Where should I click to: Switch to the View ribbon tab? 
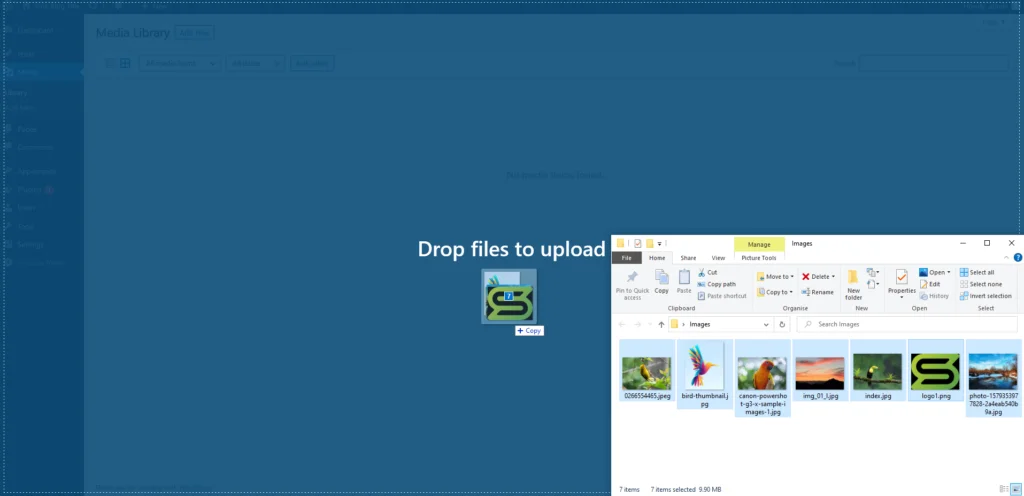(x=718, y=257)
